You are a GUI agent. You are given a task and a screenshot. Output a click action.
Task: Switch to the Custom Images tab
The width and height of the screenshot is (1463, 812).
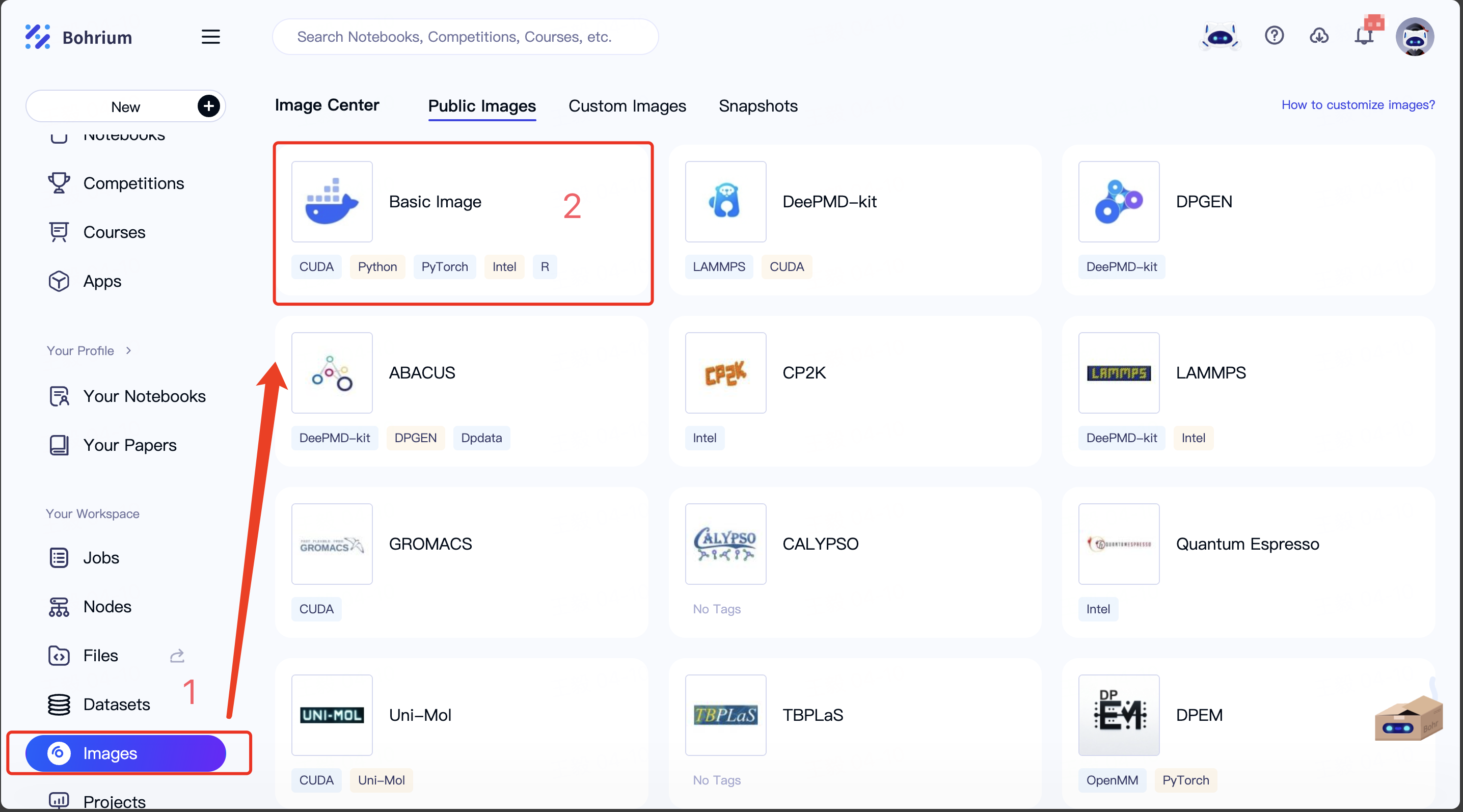[627, 106]
